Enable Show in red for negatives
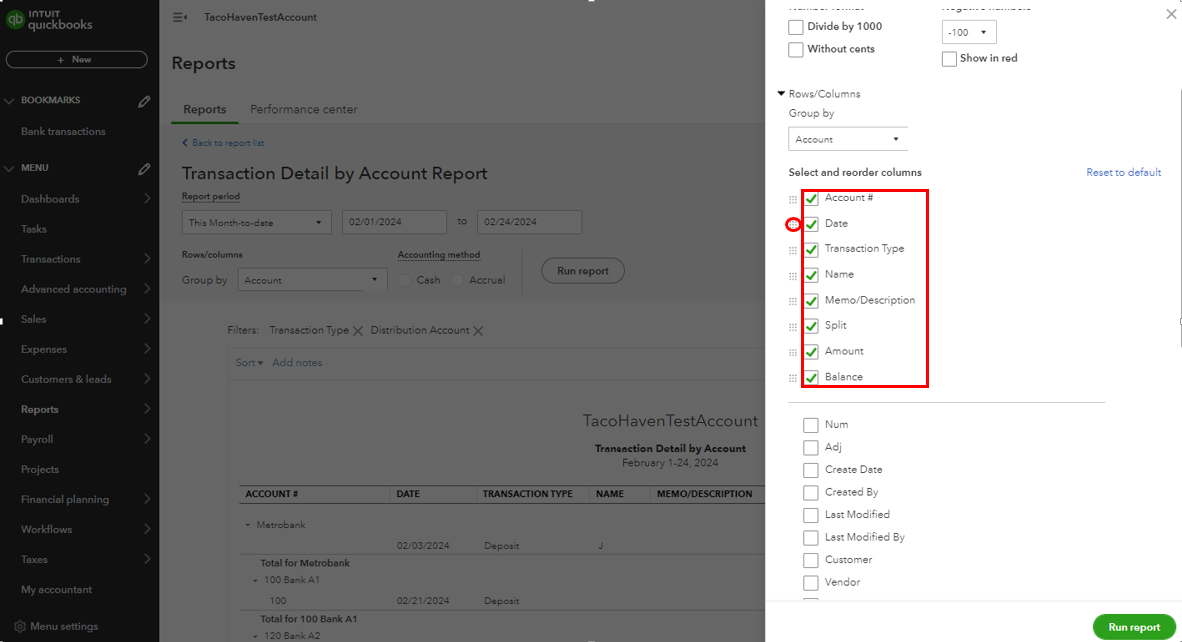The height and width of the screenshot is (642, 1182). click(949, 59)
